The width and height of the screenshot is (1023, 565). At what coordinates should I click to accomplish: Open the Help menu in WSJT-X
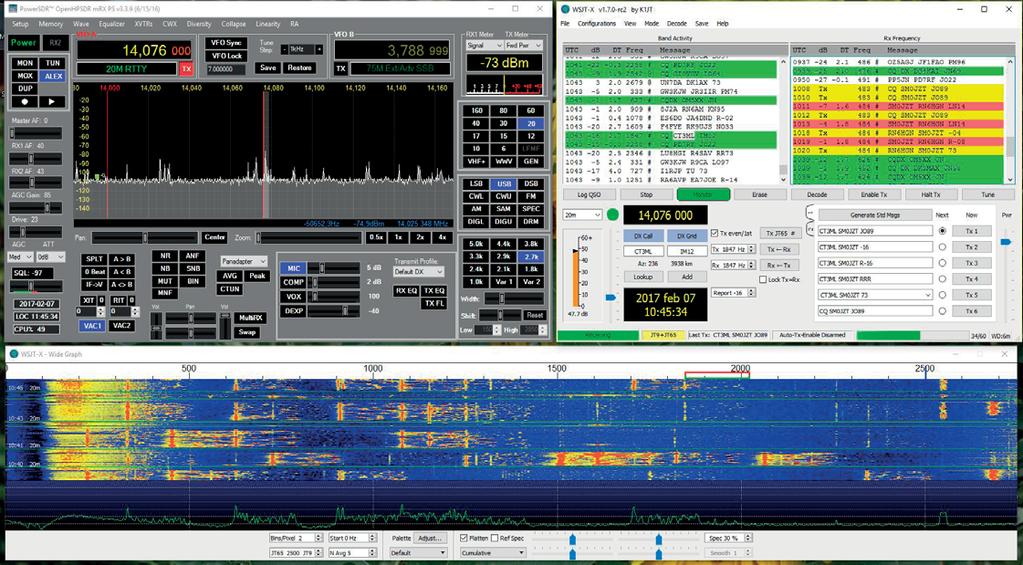click(722, 23)
